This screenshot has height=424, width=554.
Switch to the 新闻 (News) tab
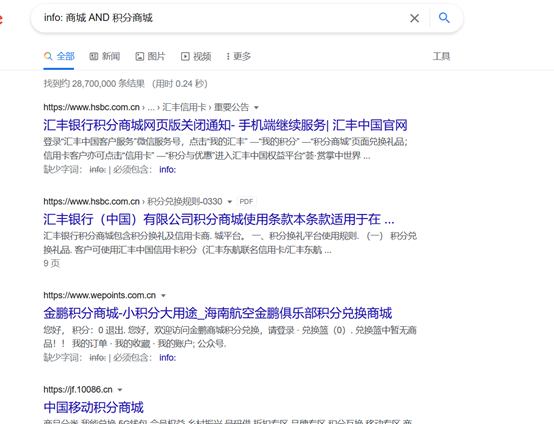coord(105,56)
